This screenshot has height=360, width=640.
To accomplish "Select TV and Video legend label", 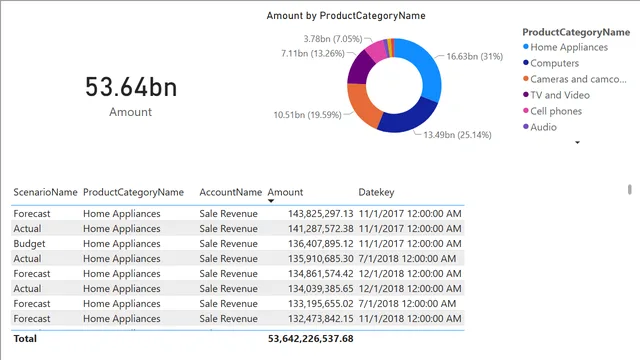I will point(560,95).
